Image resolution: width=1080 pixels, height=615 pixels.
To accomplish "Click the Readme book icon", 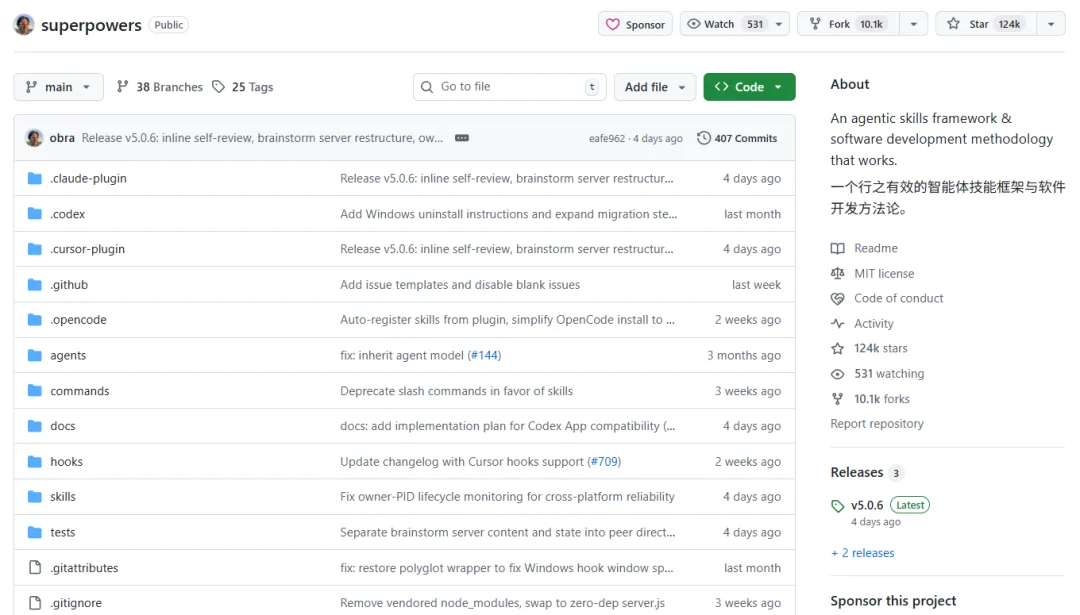I will (x=838, y=249).
